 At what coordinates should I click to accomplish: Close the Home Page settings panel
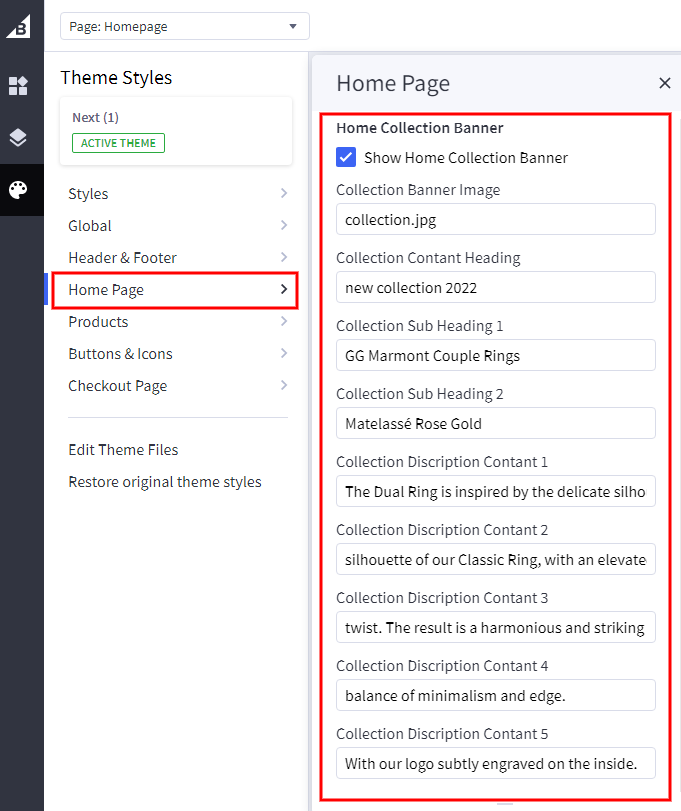664,83
